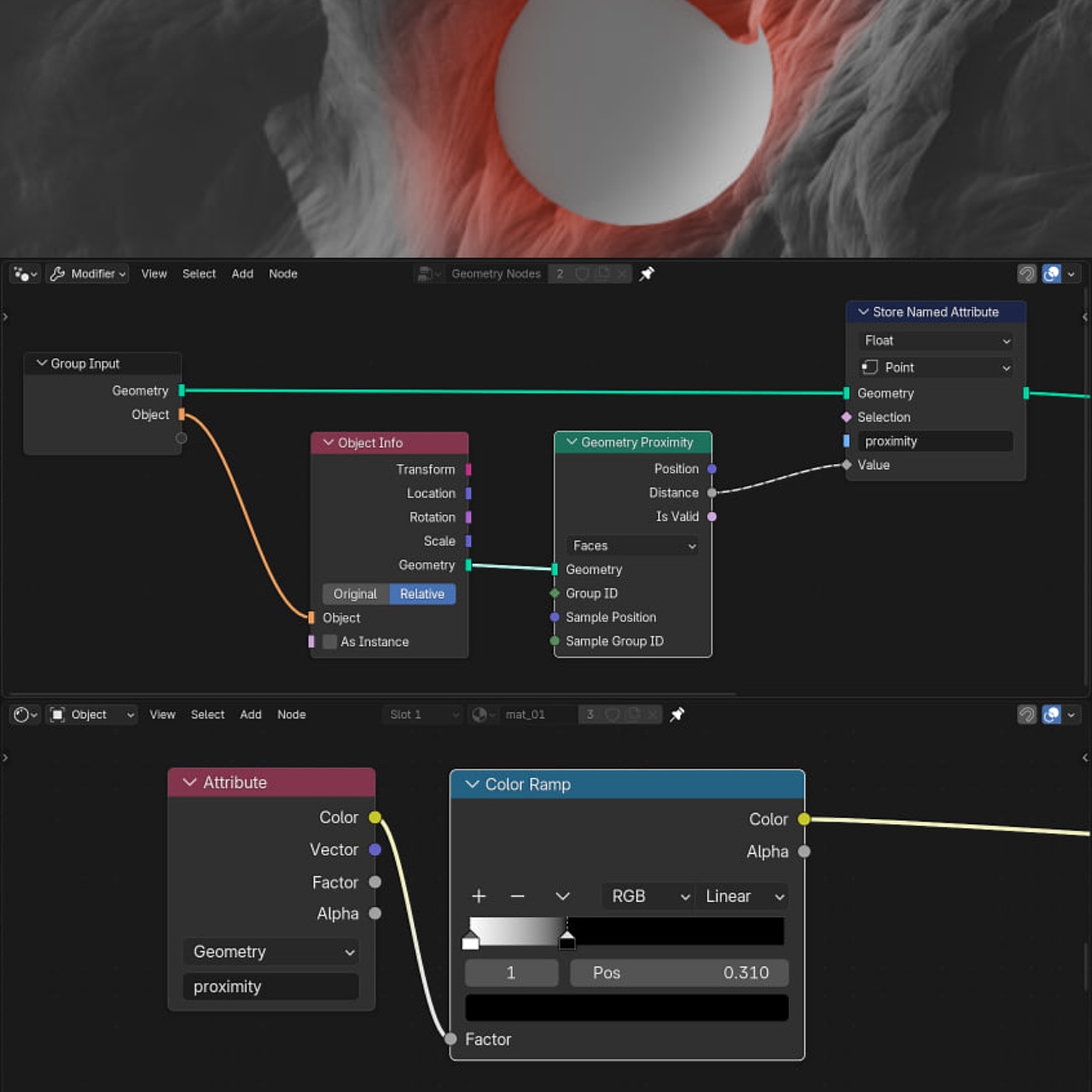Click the overlay button in the Geometry Nodes header
The image size is (1092, 1092).
[1052, 274]
